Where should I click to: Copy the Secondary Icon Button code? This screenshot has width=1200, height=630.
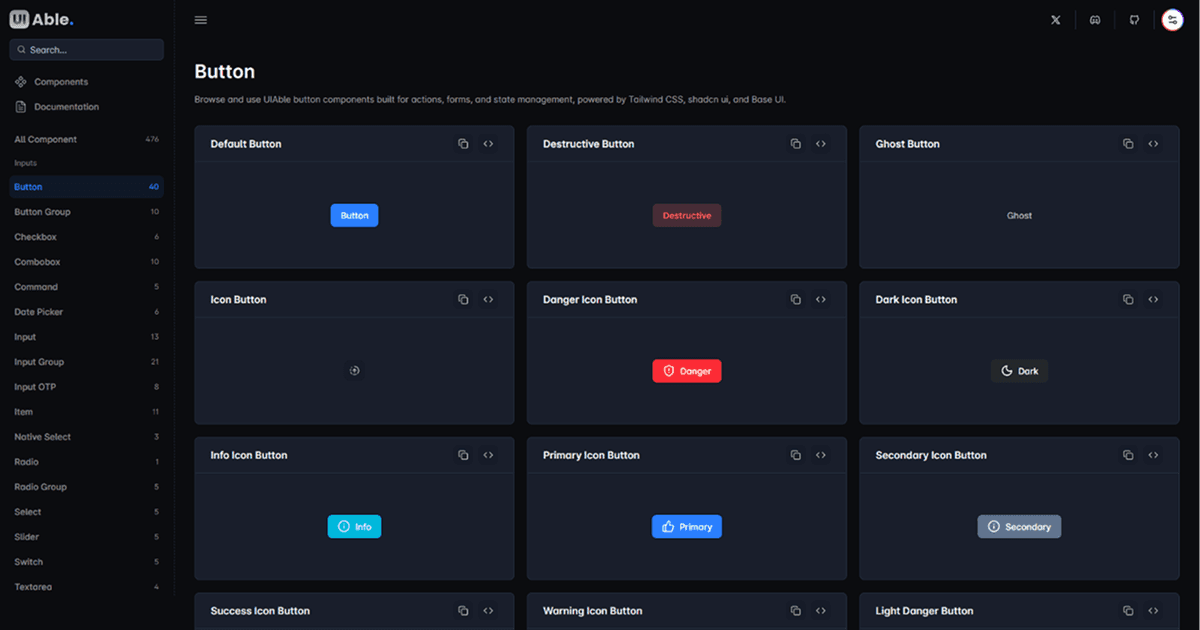coord(1128,455)
